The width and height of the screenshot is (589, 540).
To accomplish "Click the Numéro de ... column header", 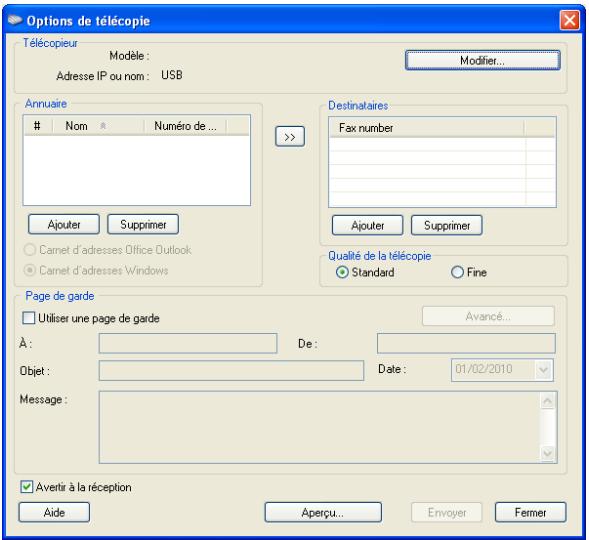I will point(185,126).
